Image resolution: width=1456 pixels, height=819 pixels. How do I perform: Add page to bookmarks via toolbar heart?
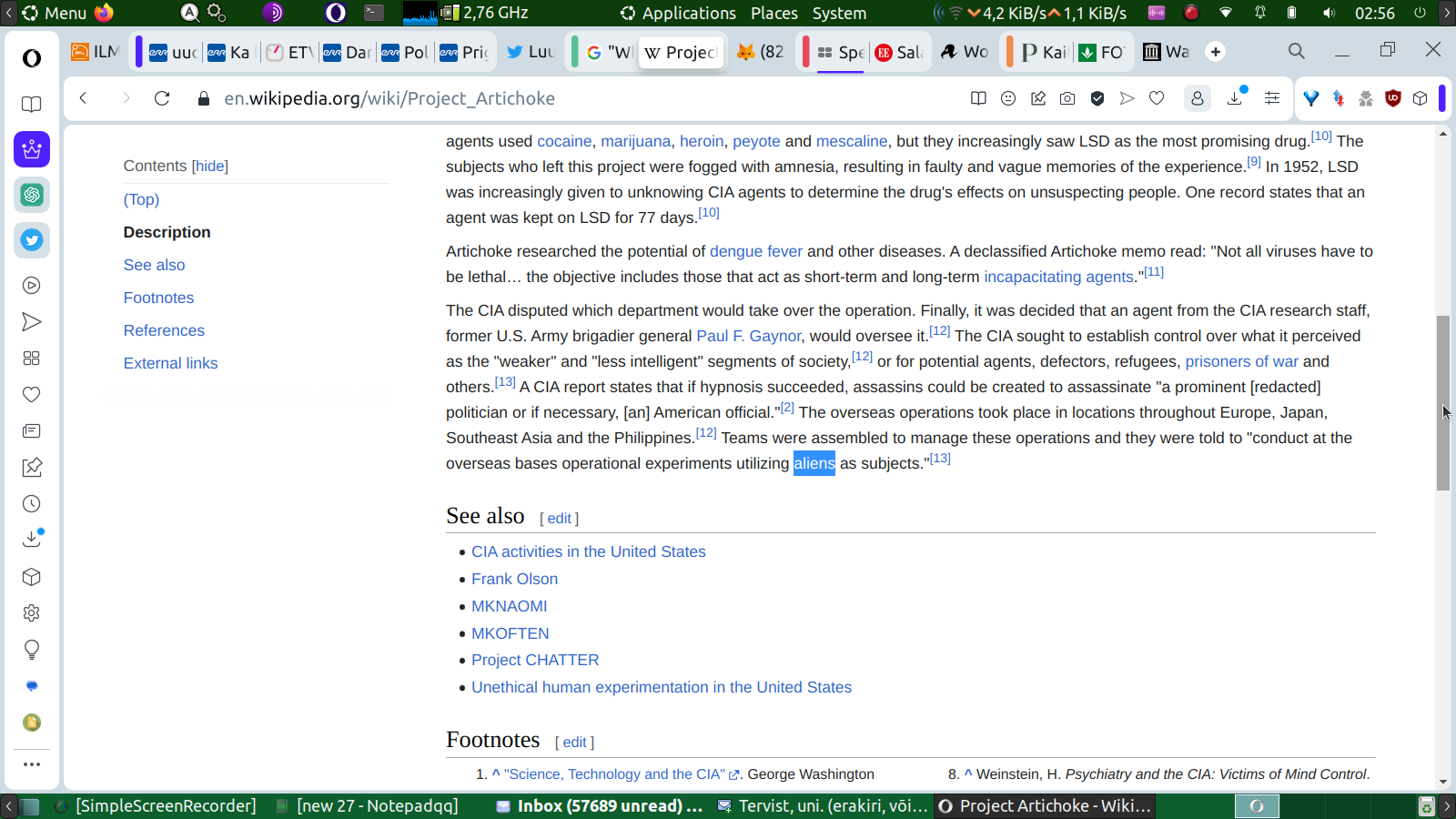[x=1157, y=98]
